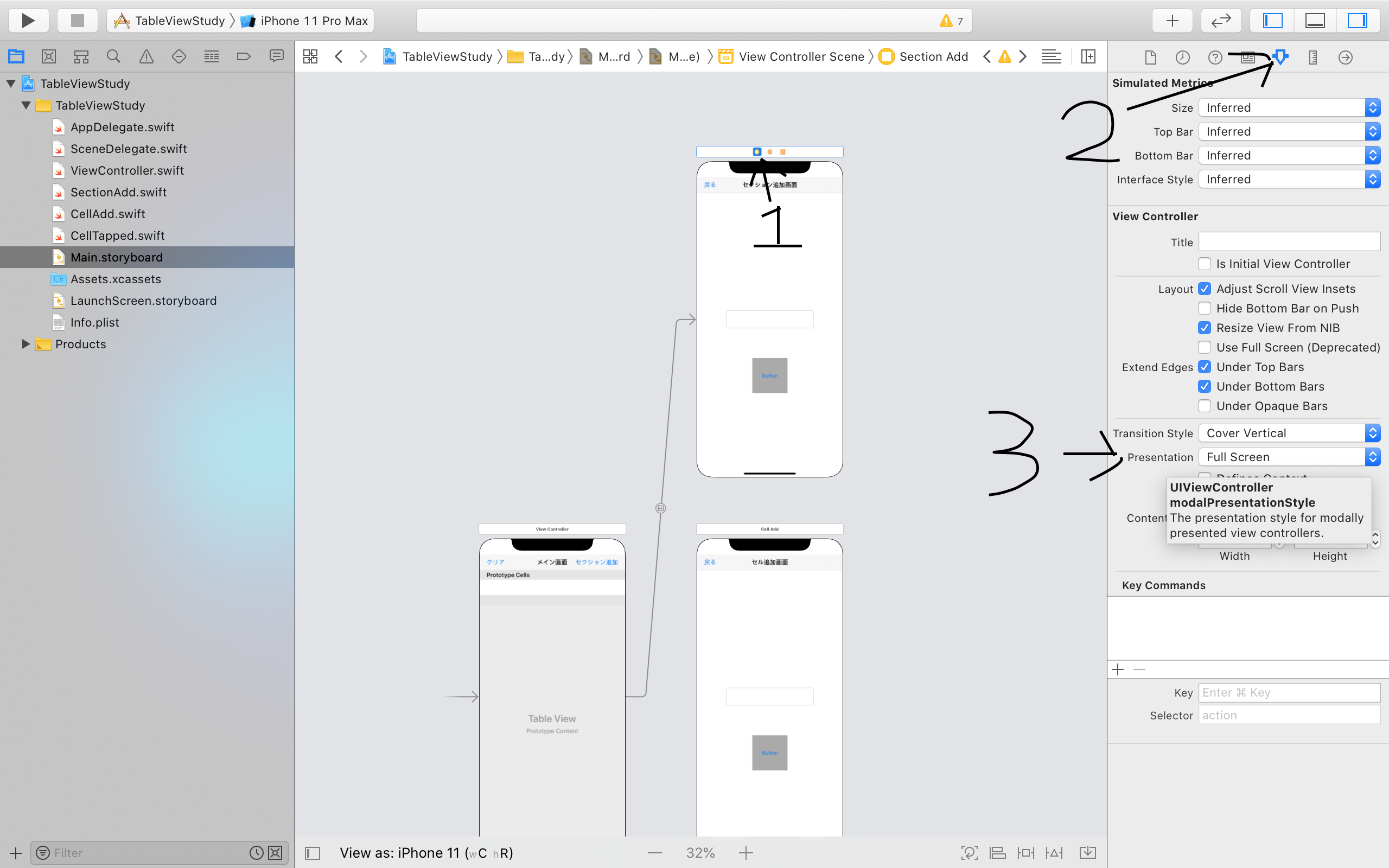This screenshot has width=1389, height=868.
Task: Uncheck Under Top Bars option
Action: coord(1204,367)
